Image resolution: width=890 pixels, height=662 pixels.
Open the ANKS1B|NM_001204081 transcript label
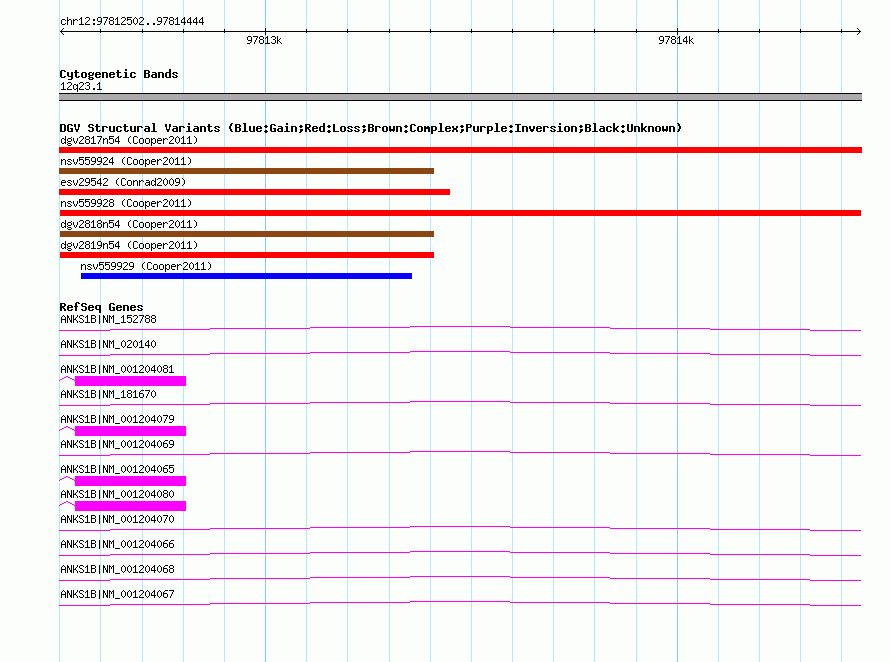point(117,370)
